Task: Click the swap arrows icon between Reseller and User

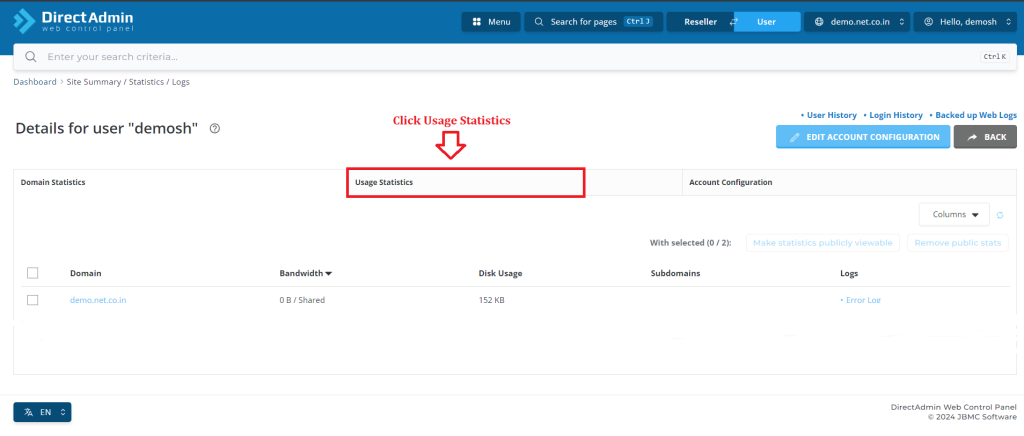Action: tap(733, 22)
